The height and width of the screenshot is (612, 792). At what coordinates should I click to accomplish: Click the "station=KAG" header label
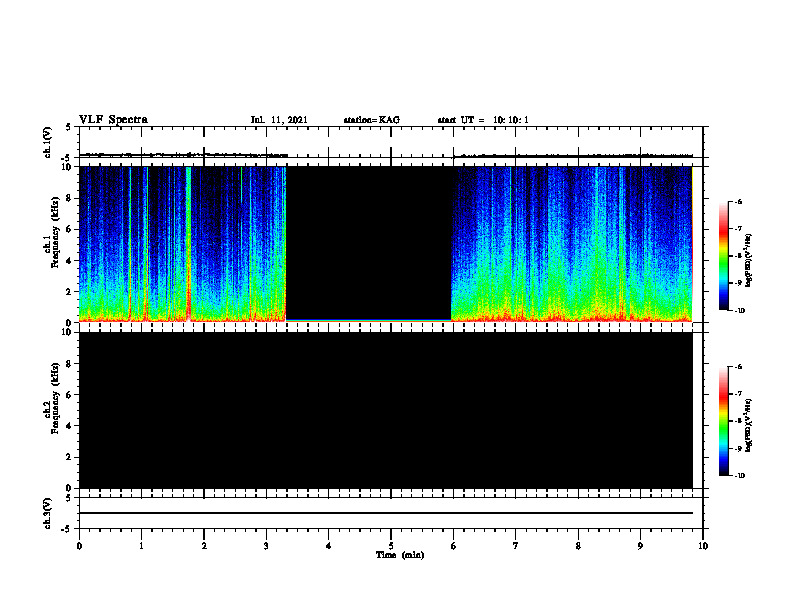pyautogui.click(x=372, y=120)
